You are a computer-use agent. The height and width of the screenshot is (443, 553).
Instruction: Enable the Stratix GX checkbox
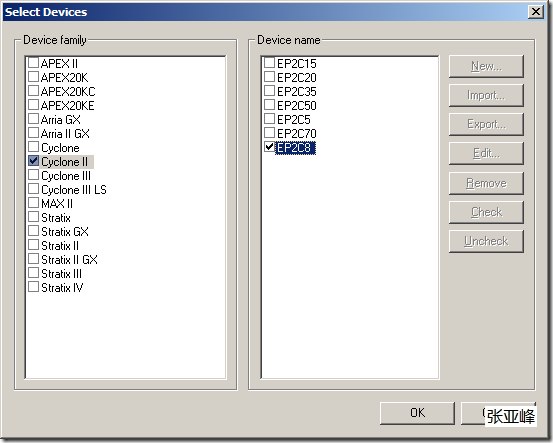(x=33, y=231)
